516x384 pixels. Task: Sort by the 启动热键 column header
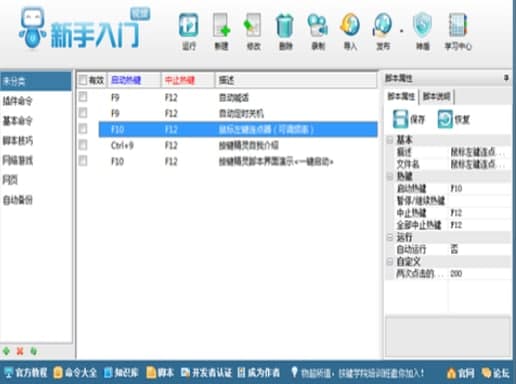(134, 80)
